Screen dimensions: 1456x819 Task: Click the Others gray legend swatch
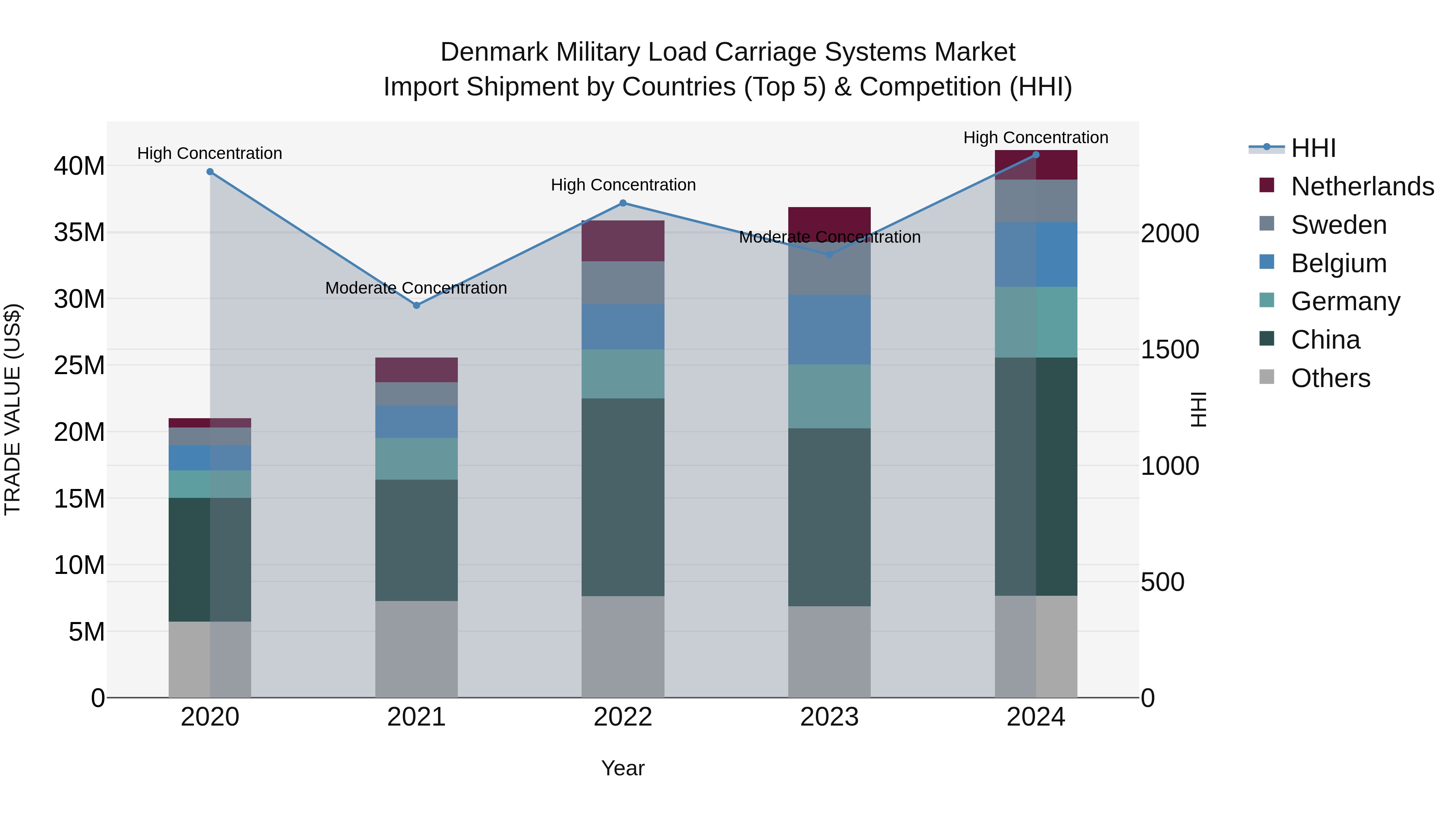click(1267, 377)
